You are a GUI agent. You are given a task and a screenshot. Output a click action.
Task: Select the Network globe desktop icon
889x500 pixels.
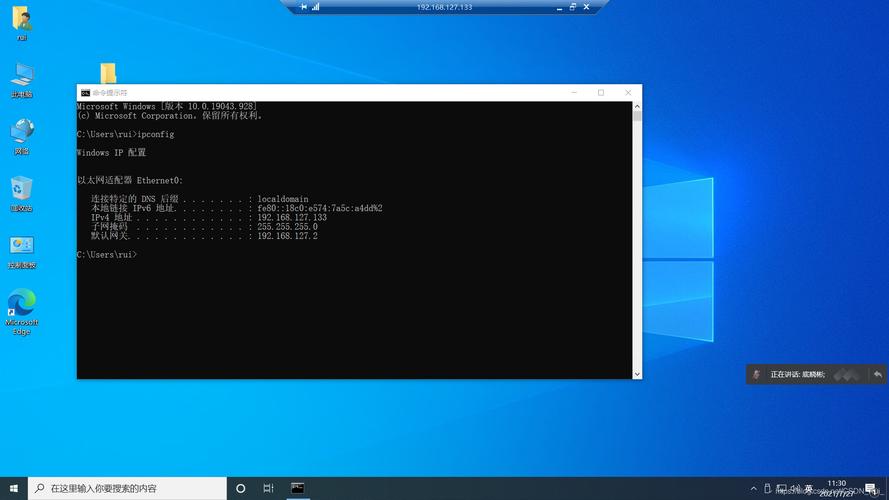22,137
